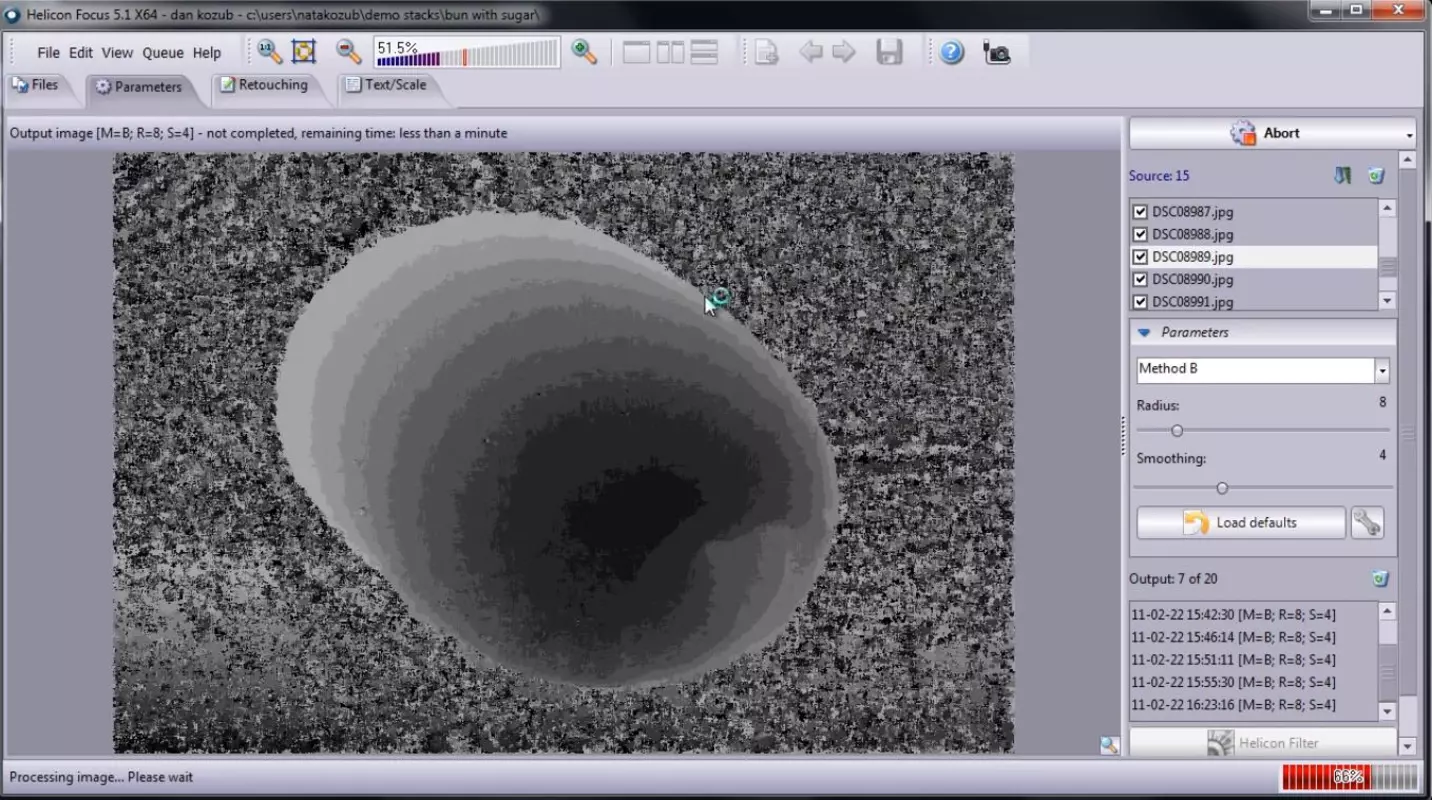Screen dimensions: 1432x800
Task: Click the camera remote shooting icon
Action: (997, 52)
